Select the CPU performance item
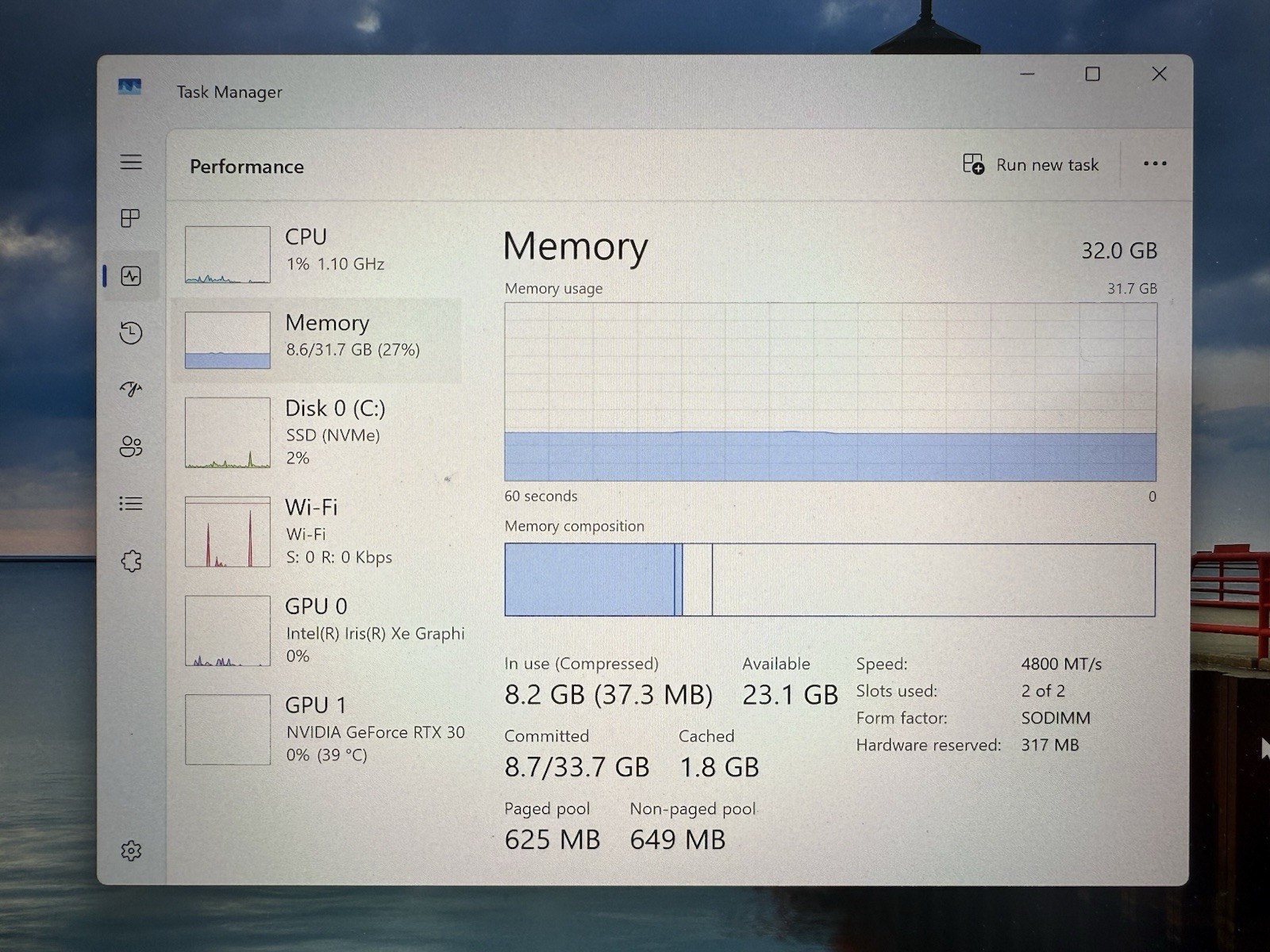This screenshot has height=952, width=1270. pos(317,254)
